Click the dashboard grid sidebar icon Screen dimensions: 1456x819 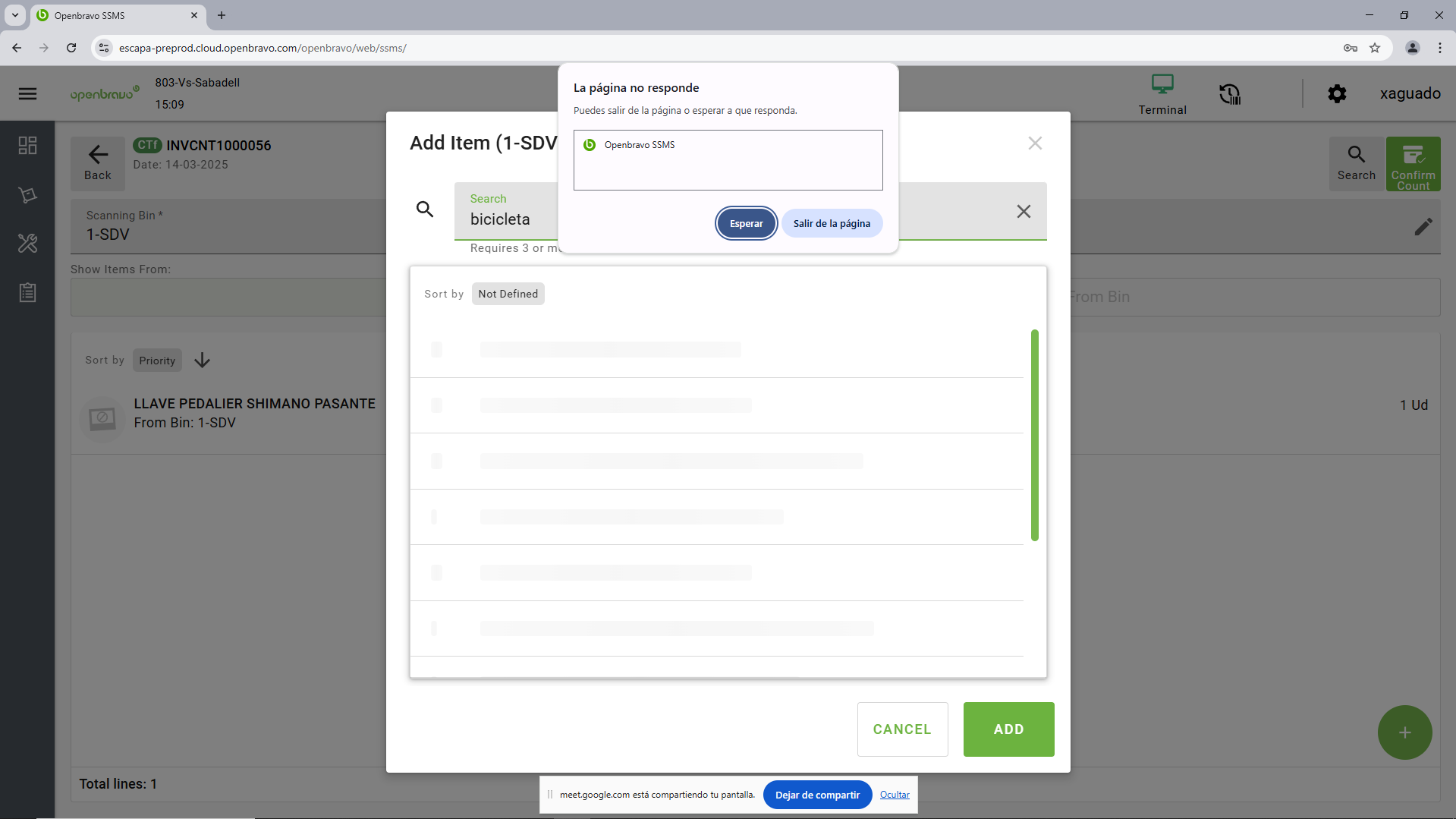[x=28, y=146]
